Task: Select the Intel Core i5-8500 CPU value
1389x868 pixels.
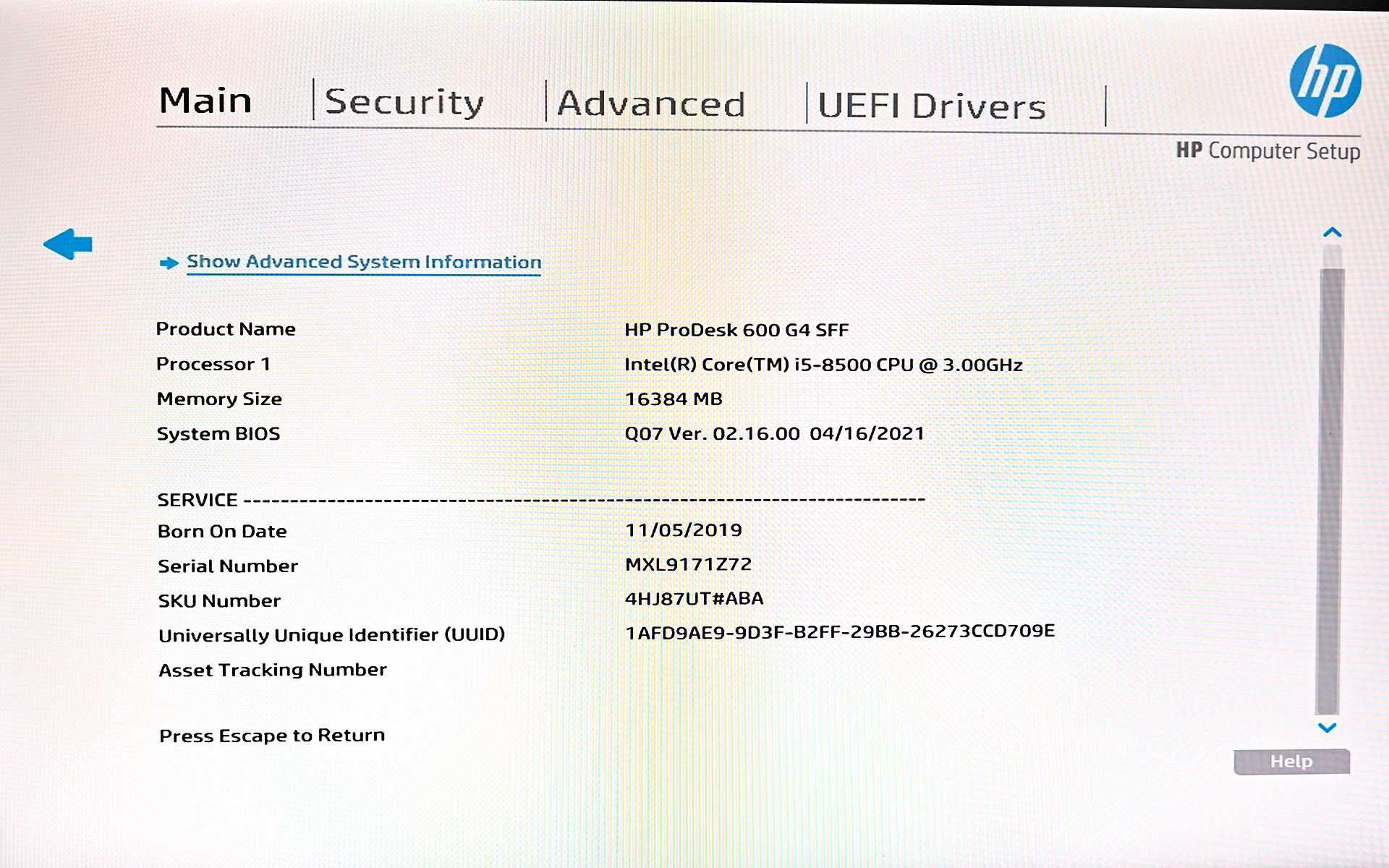Action: 823,365
